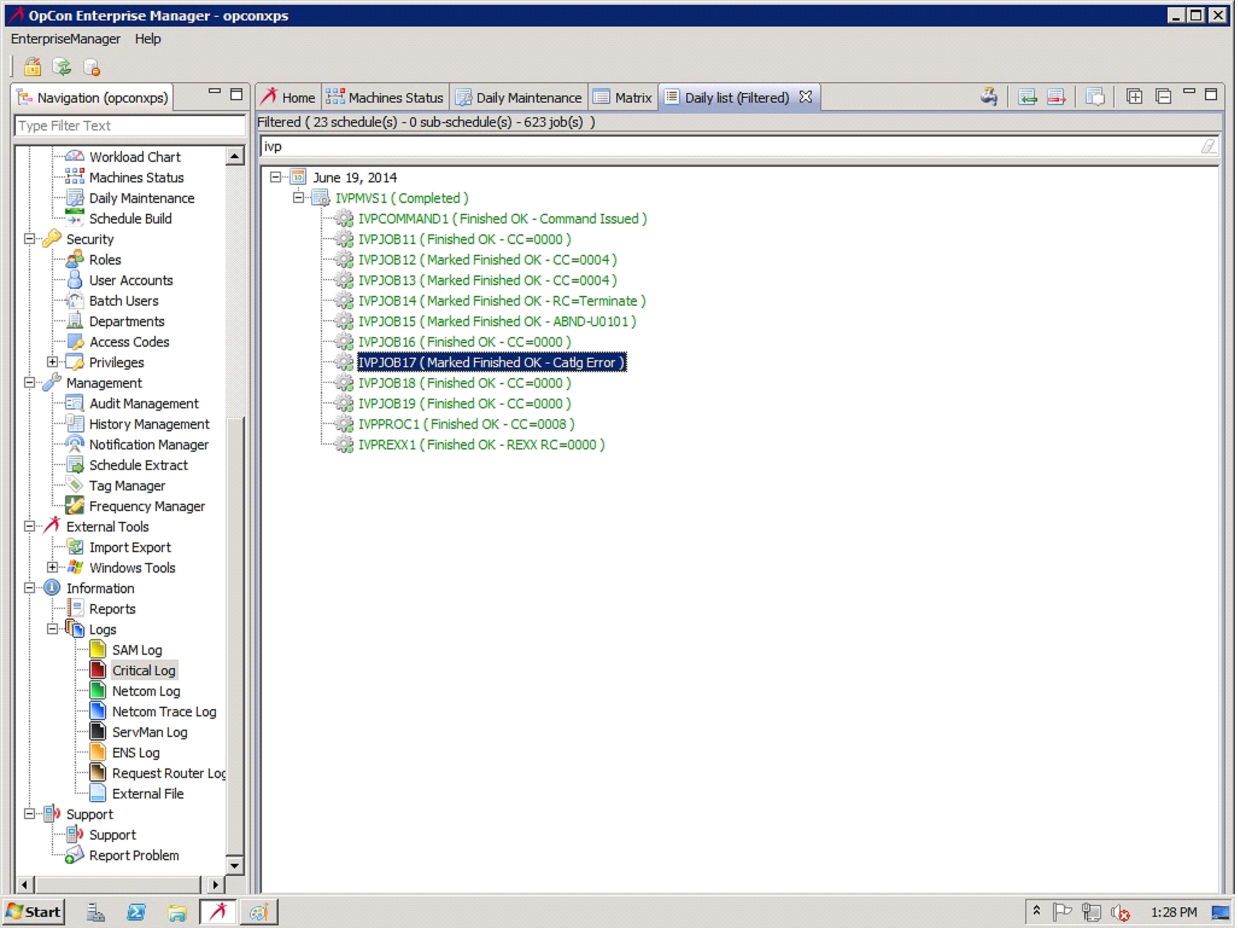Click the first icon in the main toolbar
Screen dimensions: 1238x952
click(32, 67)
